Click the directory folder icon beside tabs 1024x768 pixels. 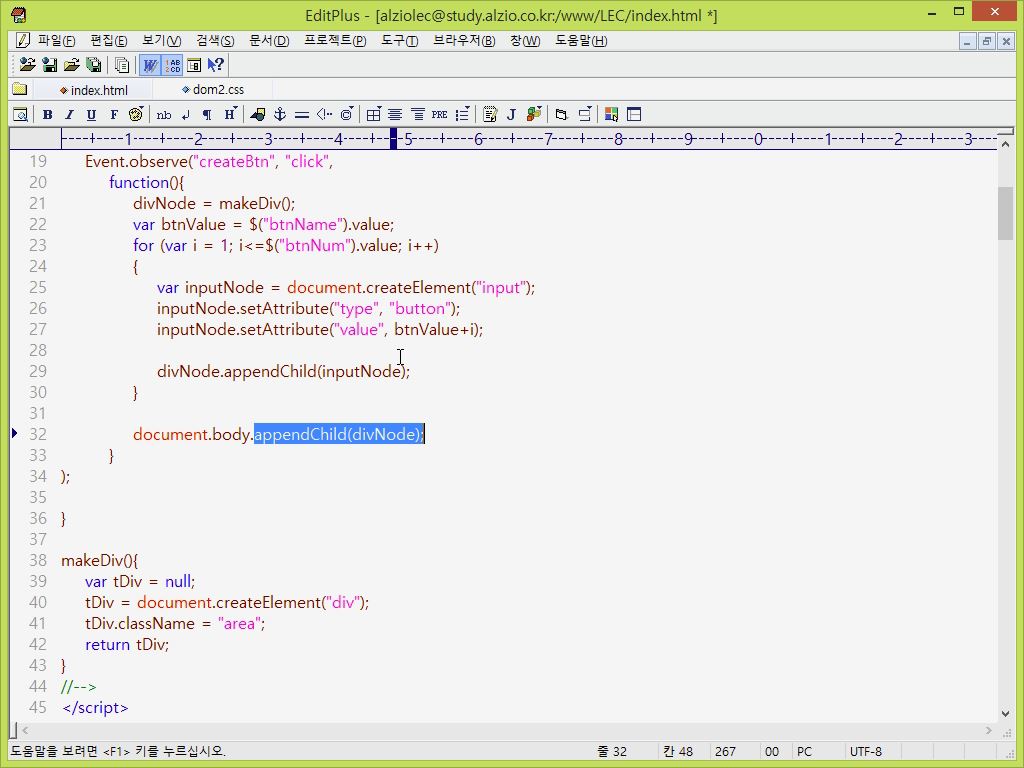coord(20,89)
